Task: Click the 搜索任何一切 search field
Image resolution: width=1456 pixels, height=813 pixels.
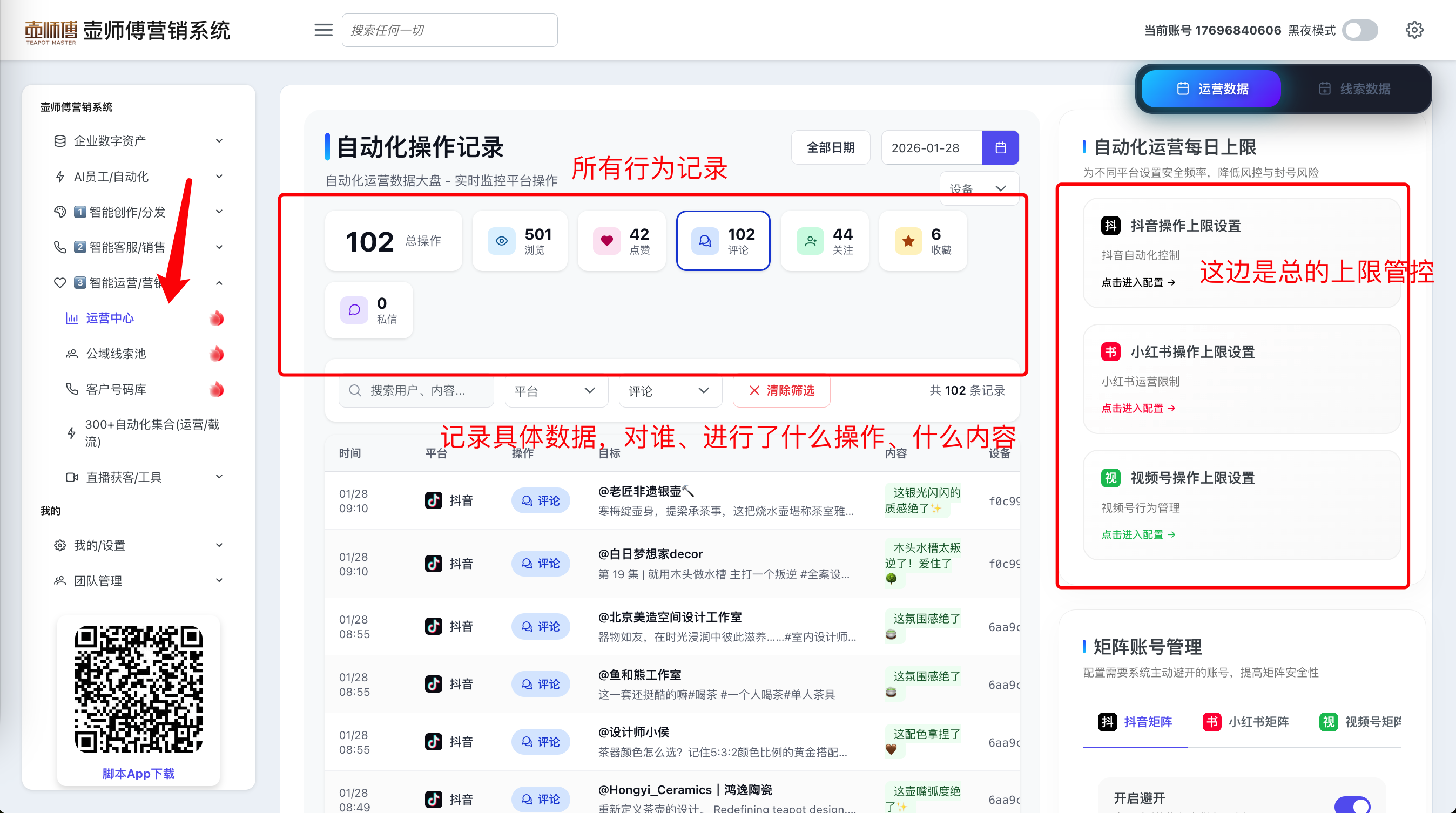Action: click(449, 30)
